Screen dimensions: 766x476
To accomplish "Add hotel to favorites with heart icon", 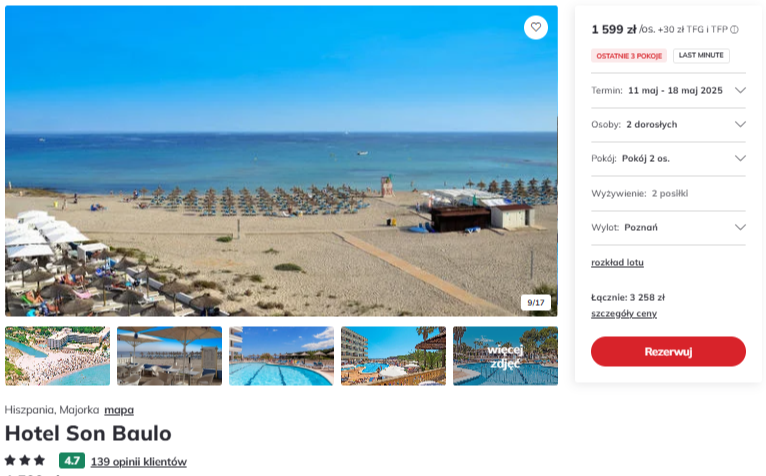I will [536, 27].
